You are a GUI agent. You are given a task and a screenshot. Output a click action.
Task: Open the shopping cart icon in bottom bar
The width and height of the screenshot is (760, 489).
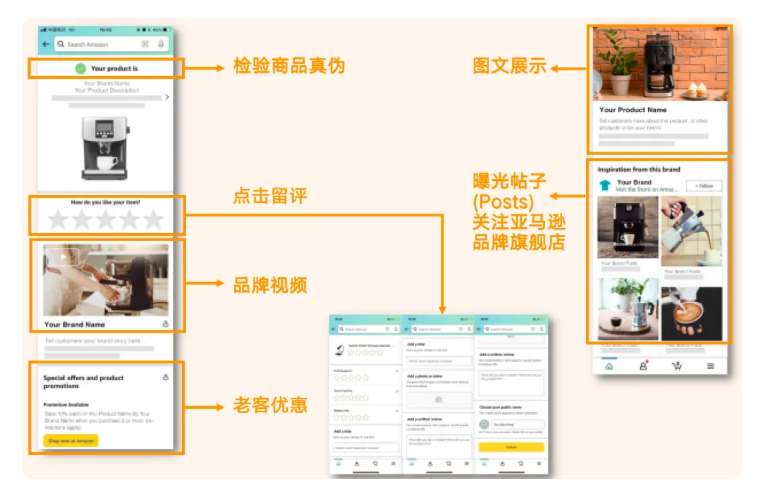[677, 366]
